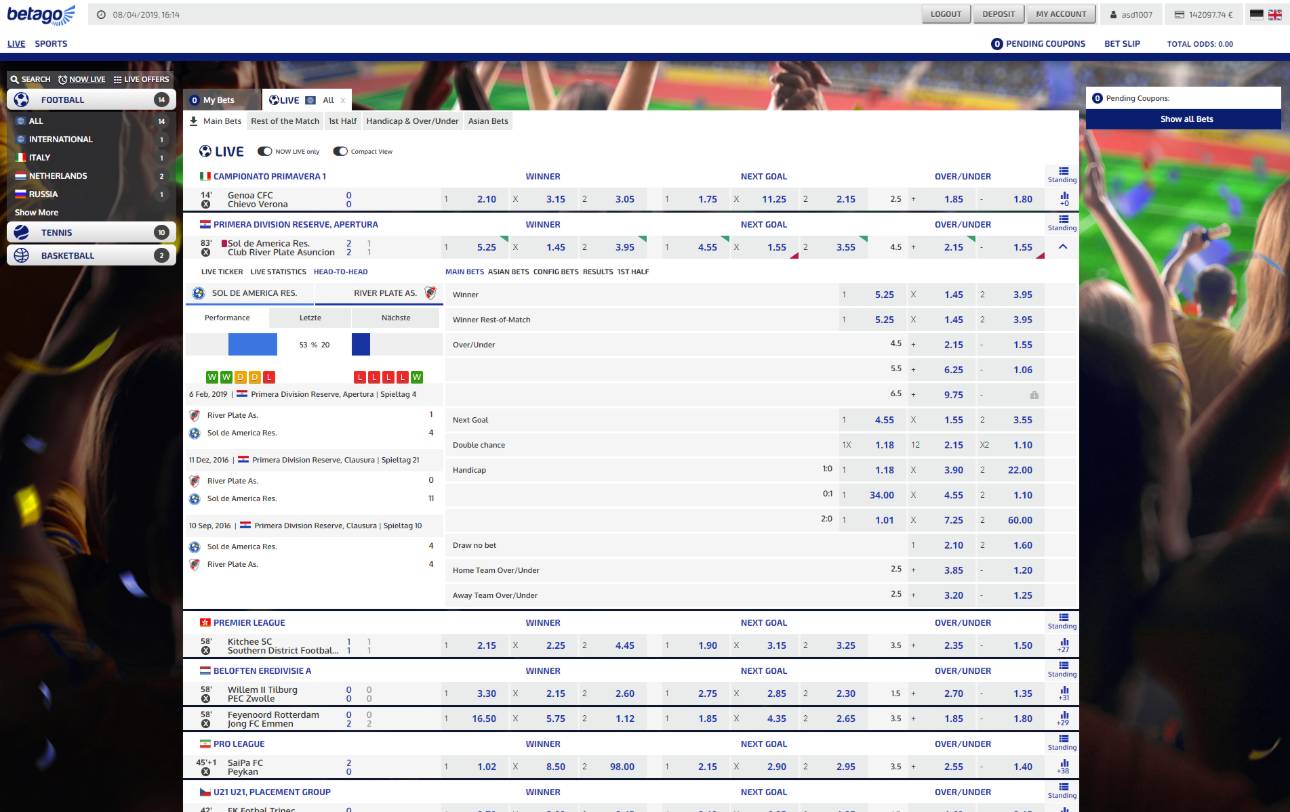Collapse the Sol de America match details
Screen dimensions: 1290x812
1063,247
